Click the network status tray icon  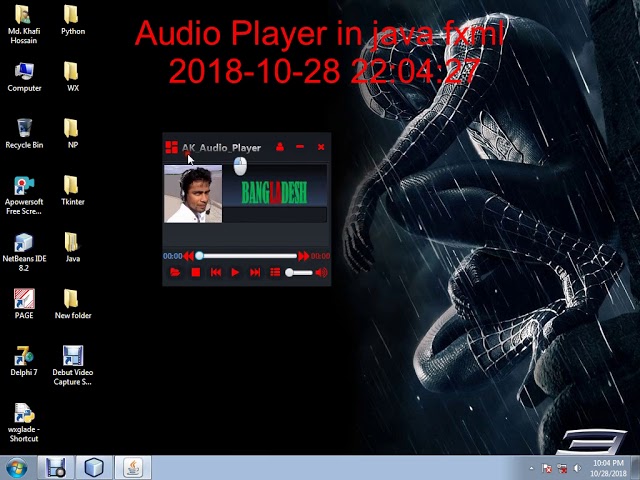562,468
